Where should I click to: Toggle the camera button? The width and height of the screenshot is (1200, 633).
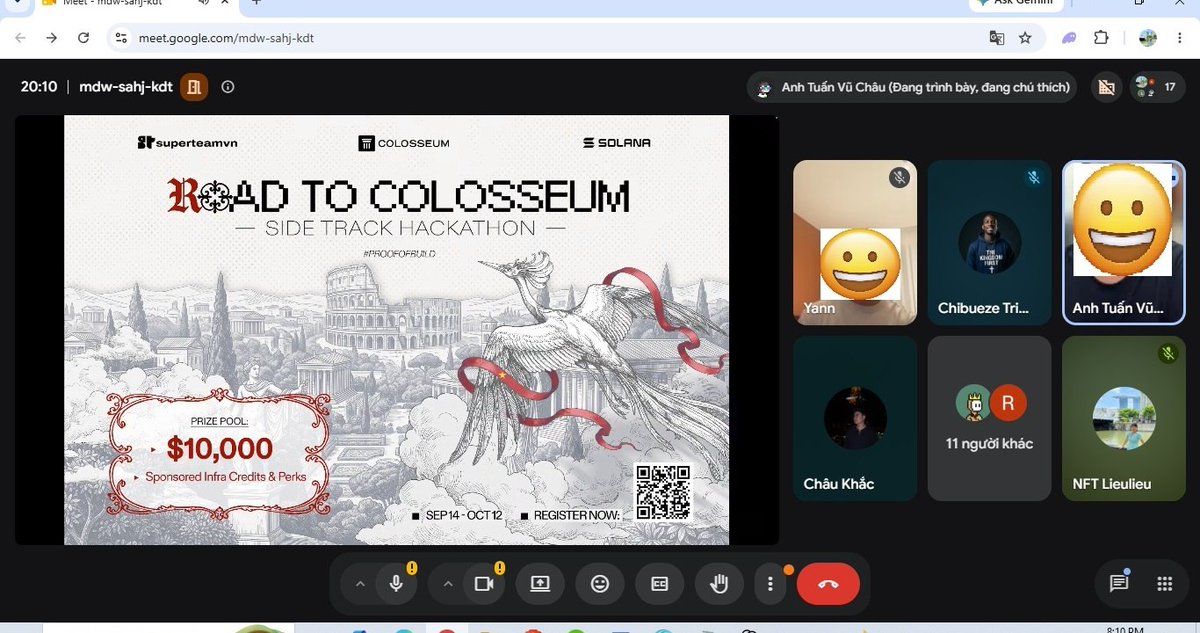[485, 584]
